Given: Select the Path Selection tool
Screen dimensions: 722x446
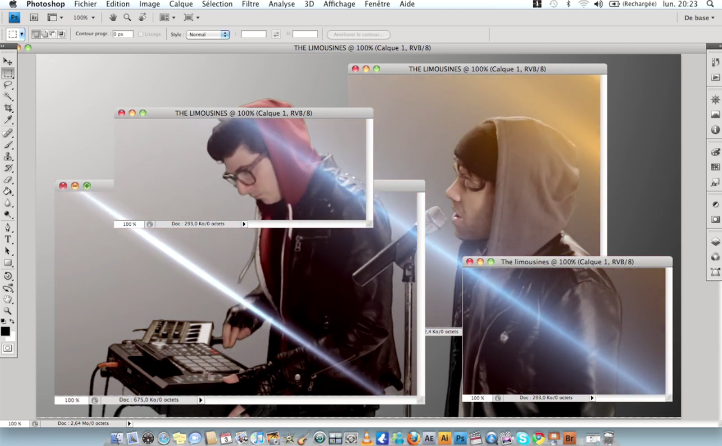Looking at the screenshot, I should click(8, 251).
